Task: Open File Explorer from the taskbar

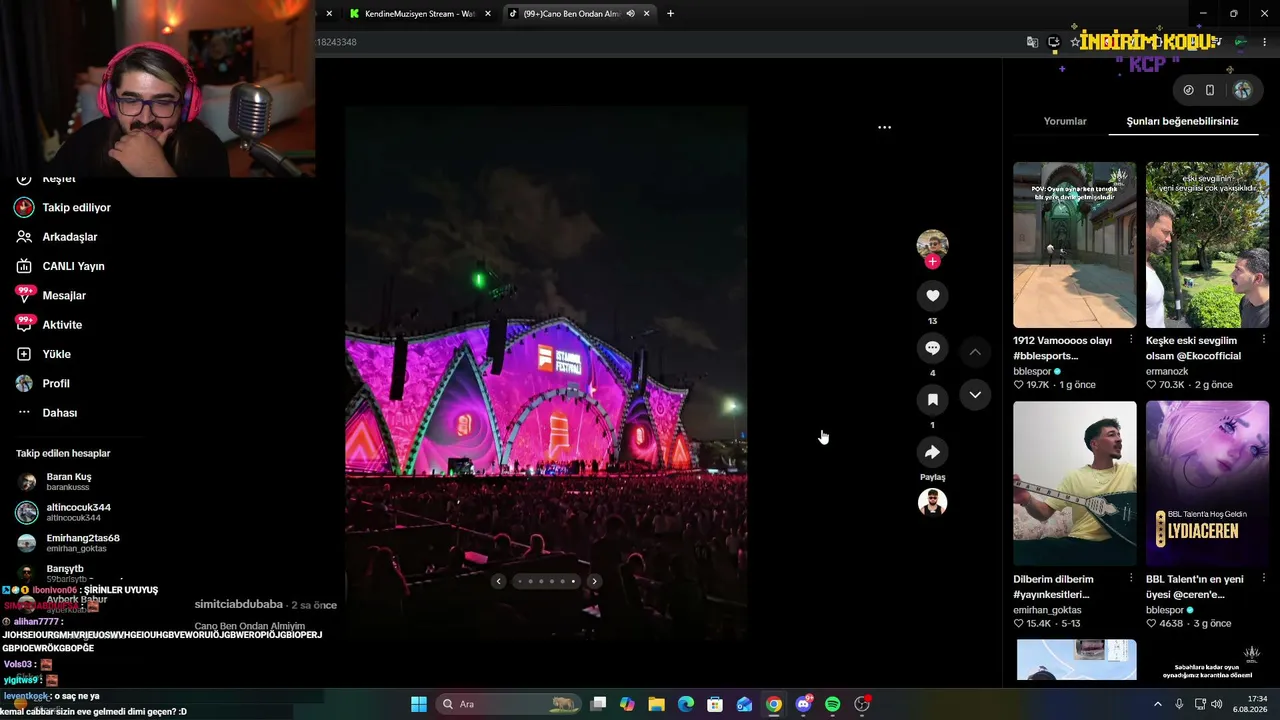Action: point(657,704)
